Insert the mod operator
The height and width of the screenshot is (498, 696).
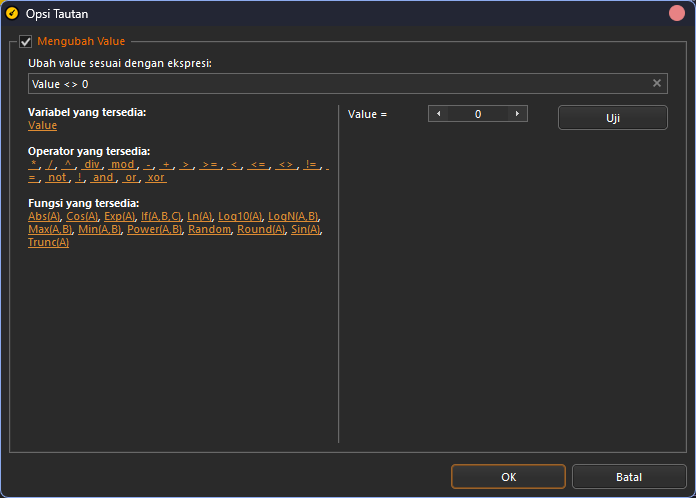pyautogui.click(x=122, y=164)
